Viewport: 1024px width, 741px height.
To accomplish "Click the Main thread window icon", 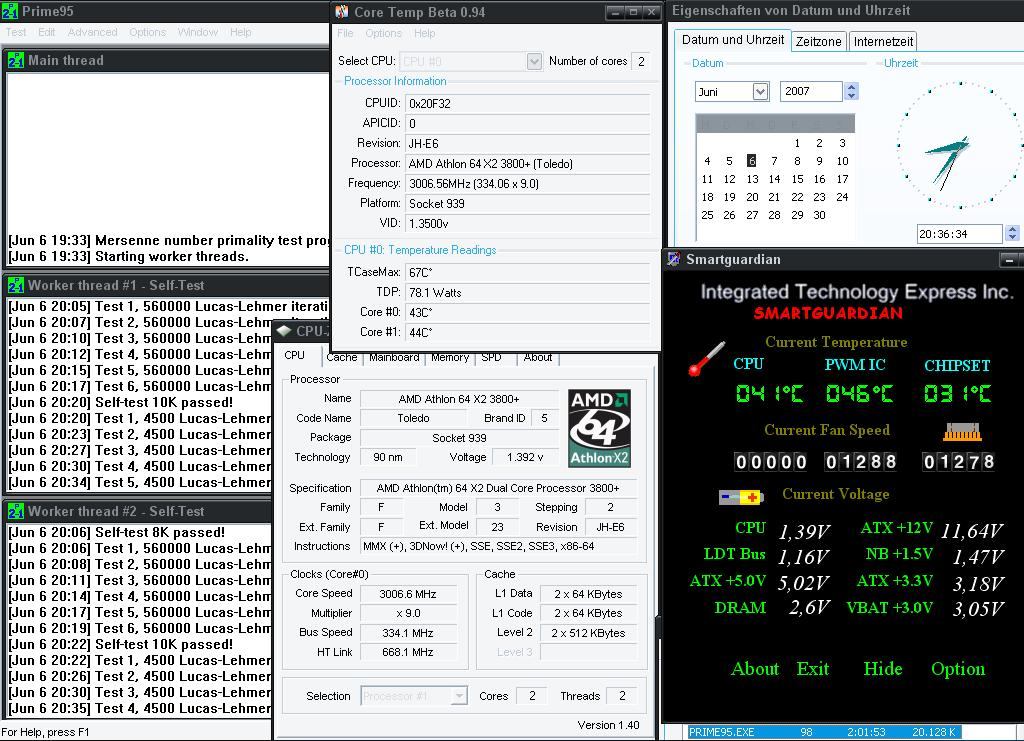I will pos(16,61).
